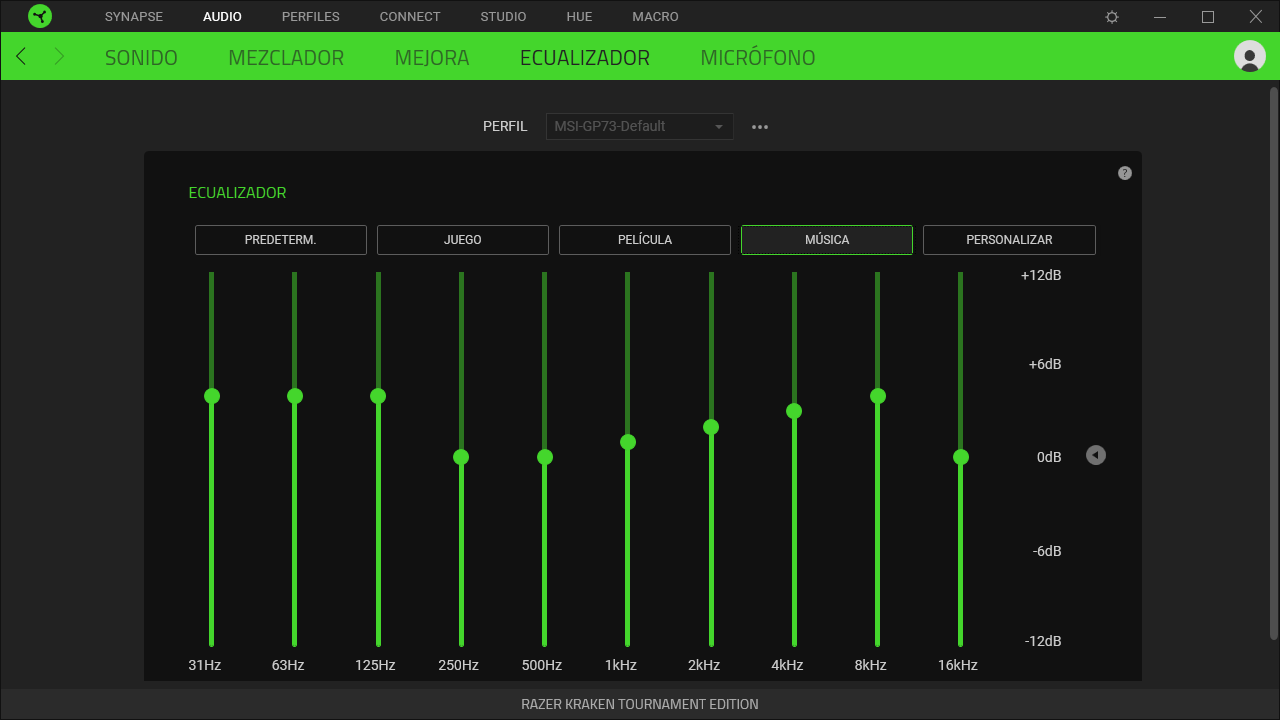Screen dimensions: 1280x720
Task: Click the 250Hz frequency label
Action: pyautogui.click(x=458, y=665)
